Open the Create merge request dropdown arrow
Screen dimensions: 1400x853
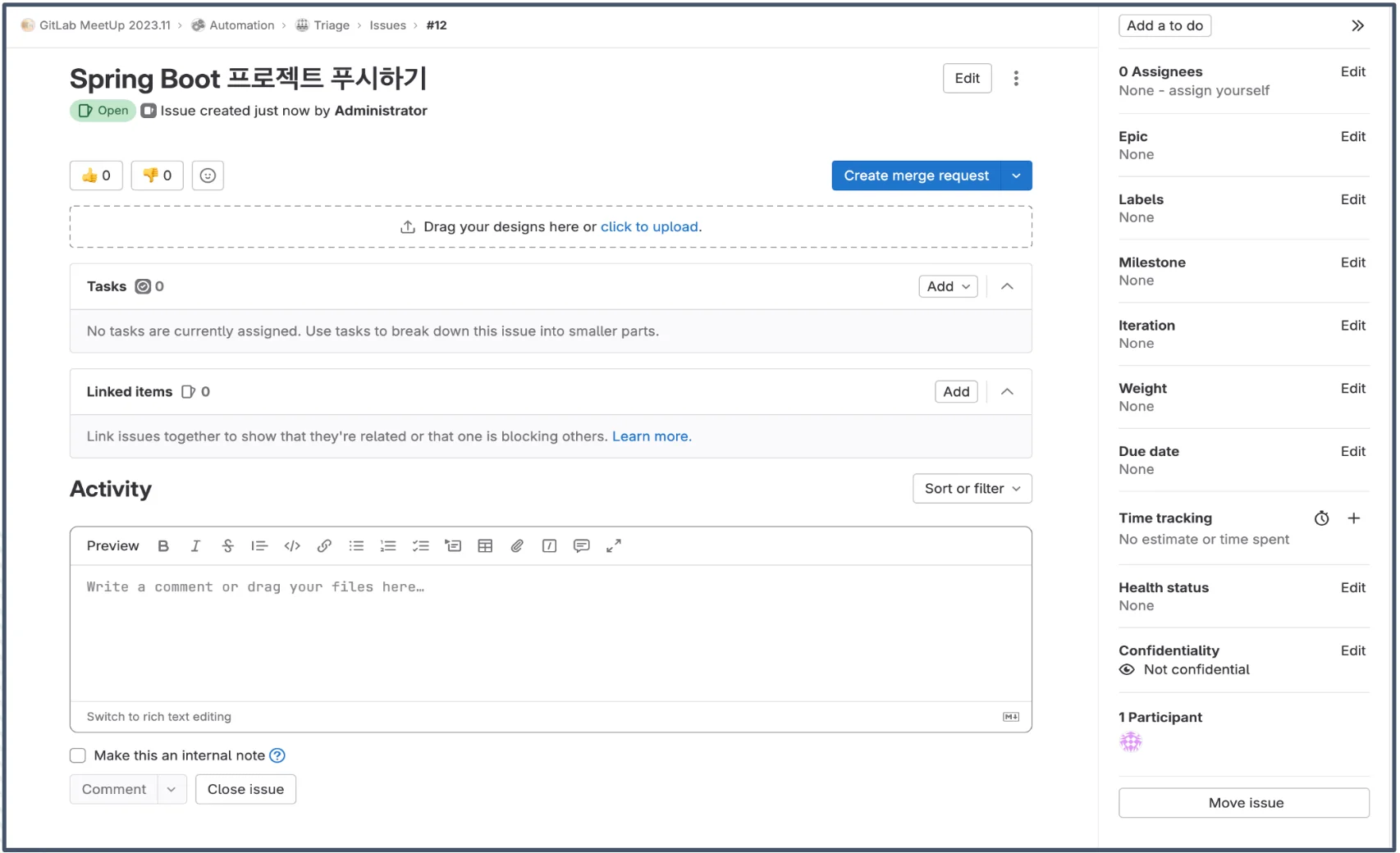[x=1017, y=175]
